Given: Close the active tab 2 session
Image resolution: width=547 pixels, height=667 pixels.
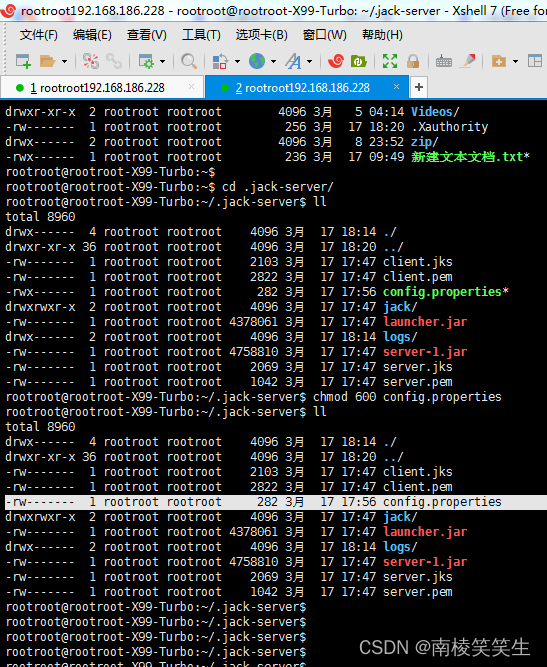Looking at the screenshot, I should coord(396,87).
